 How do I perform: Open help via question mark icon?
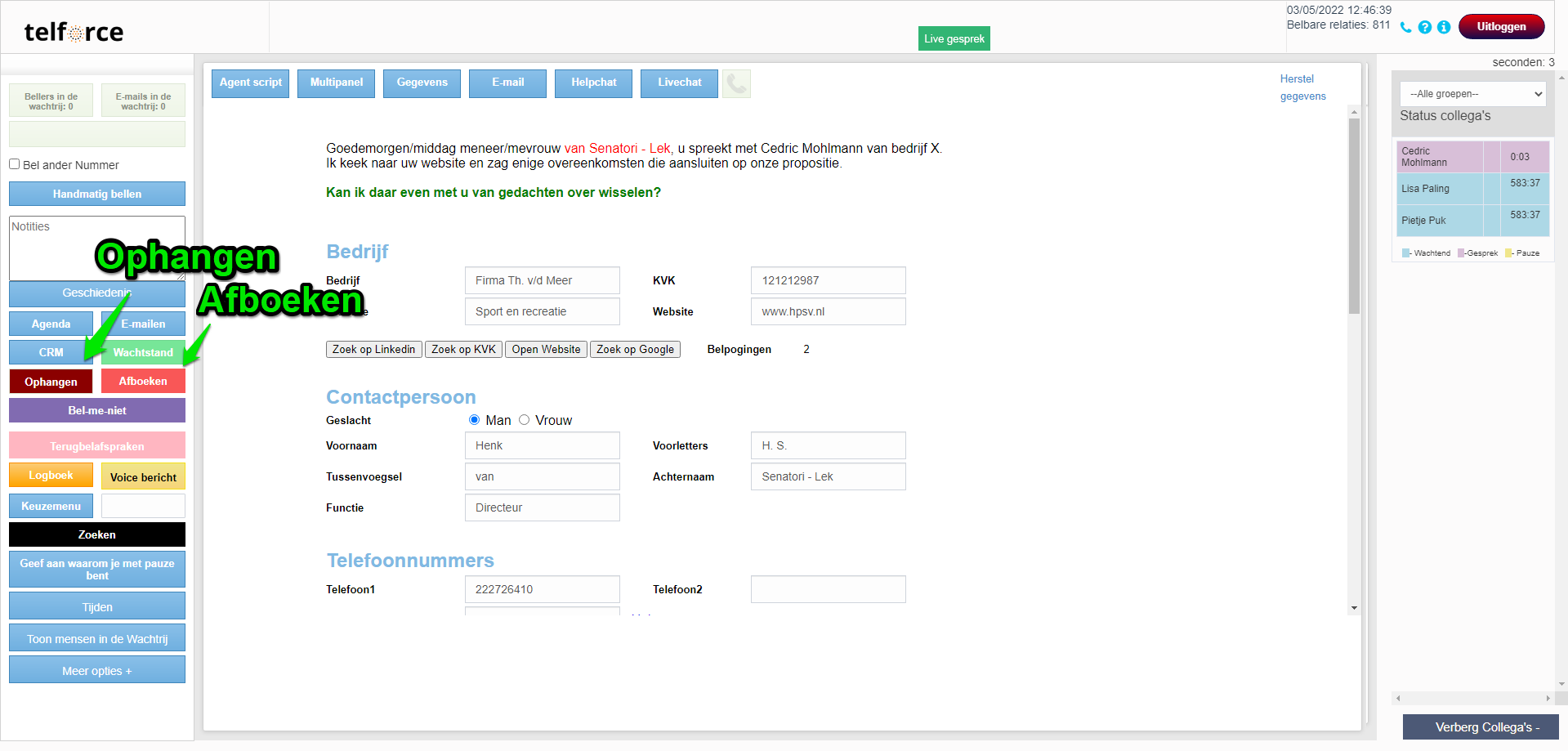pyautogui.click(x=1424, y=27)
